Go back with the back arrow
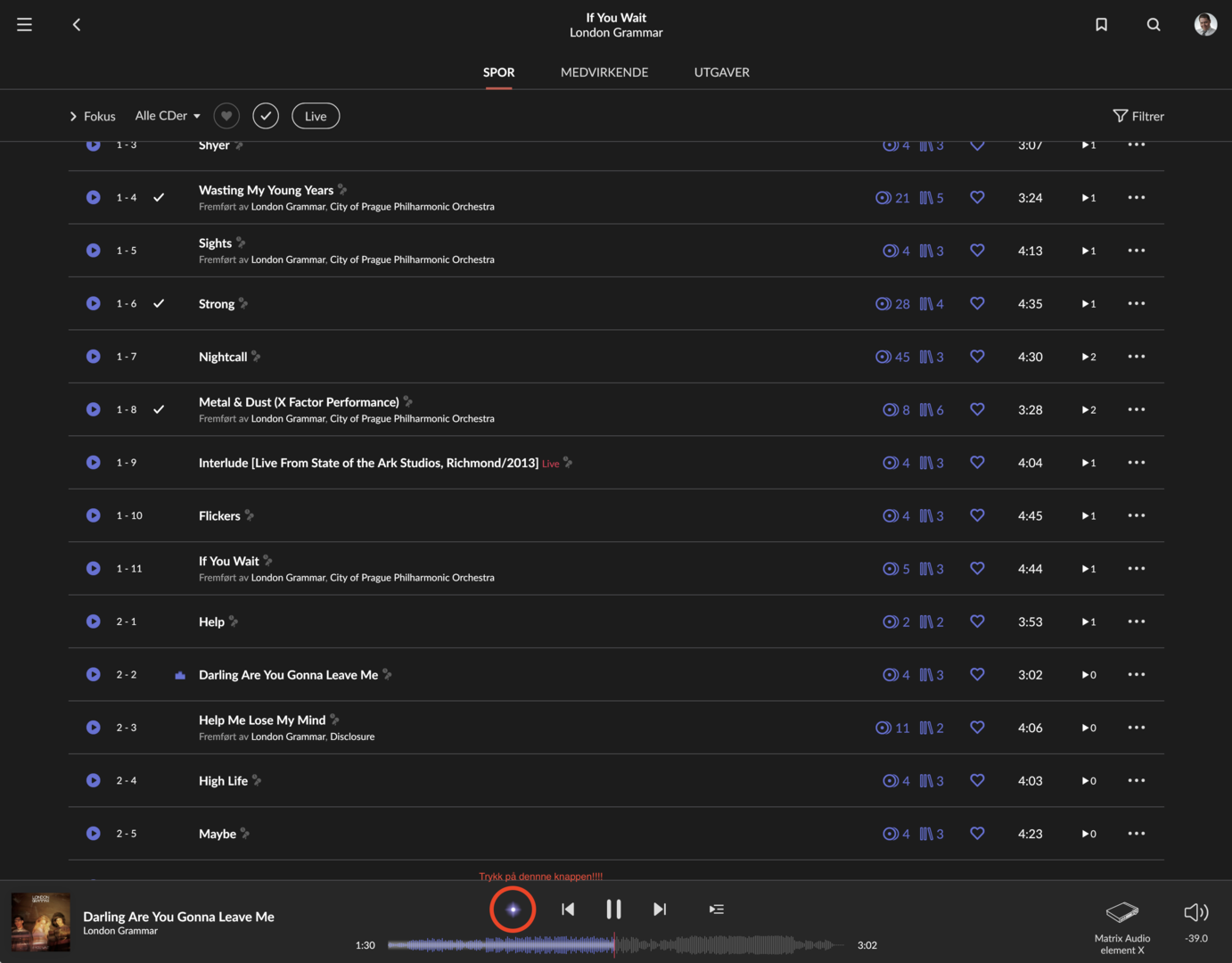The width and height of the screenshot is (1232, 963). [x=77, y=25]
